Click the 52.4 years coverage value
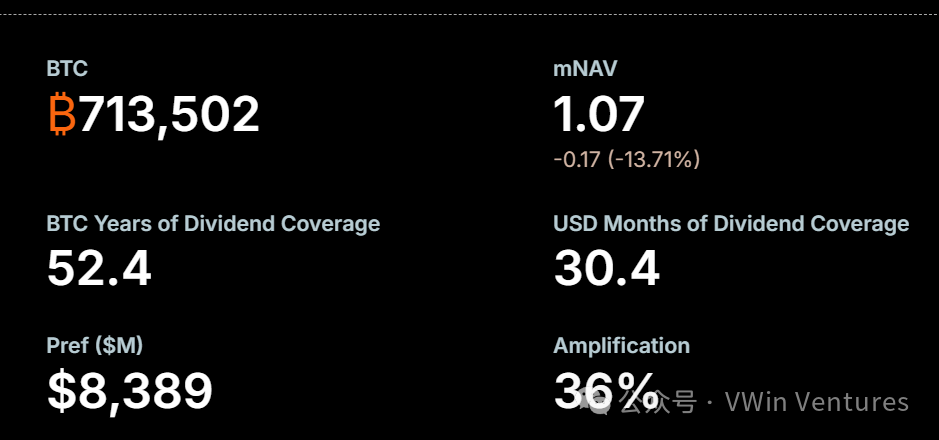This screenshot has width=939, height=440. pos(99,268)
